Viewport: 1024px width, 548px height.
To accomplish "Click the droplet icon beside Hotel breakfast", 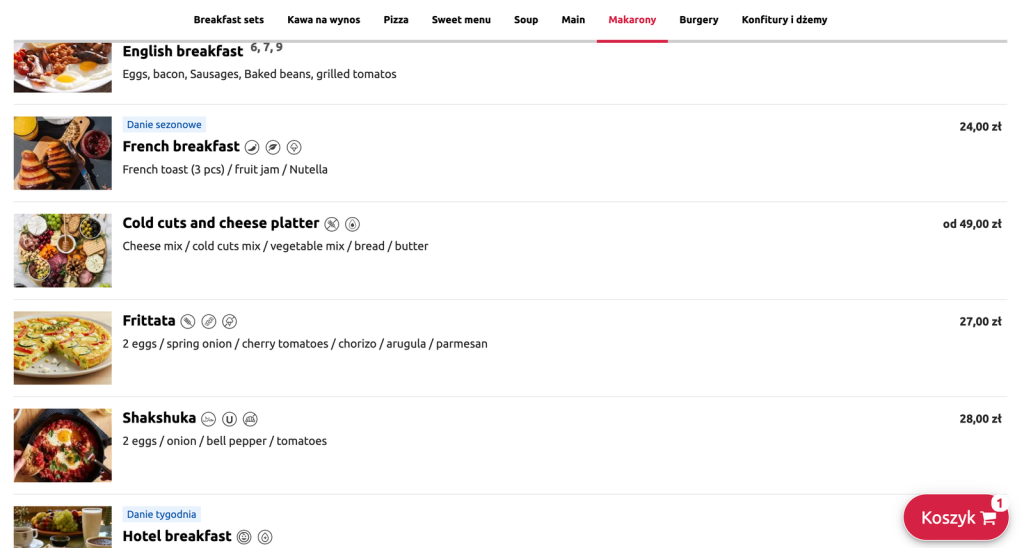I will (x=265, y=538).
